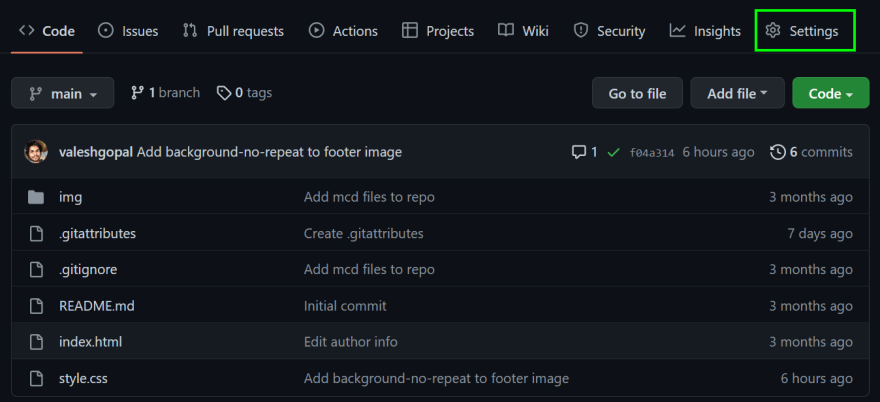This screenshot has height=402, width=880.
Task: Click the commit comment bubble icon
Action: (x=579, y=152)
